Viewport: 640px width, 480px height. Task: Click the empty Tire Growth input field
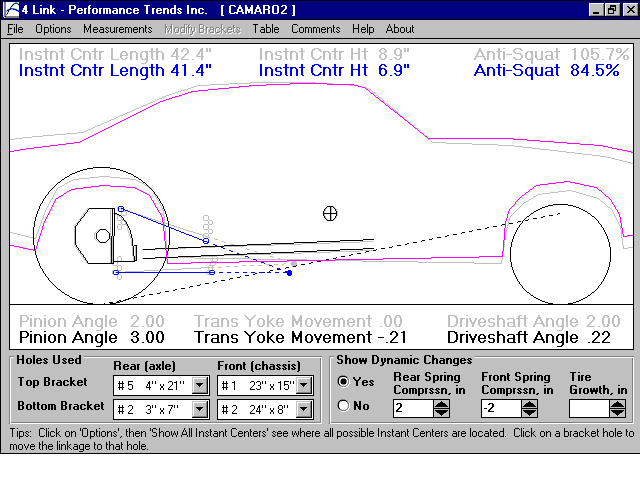click(589, 408)
